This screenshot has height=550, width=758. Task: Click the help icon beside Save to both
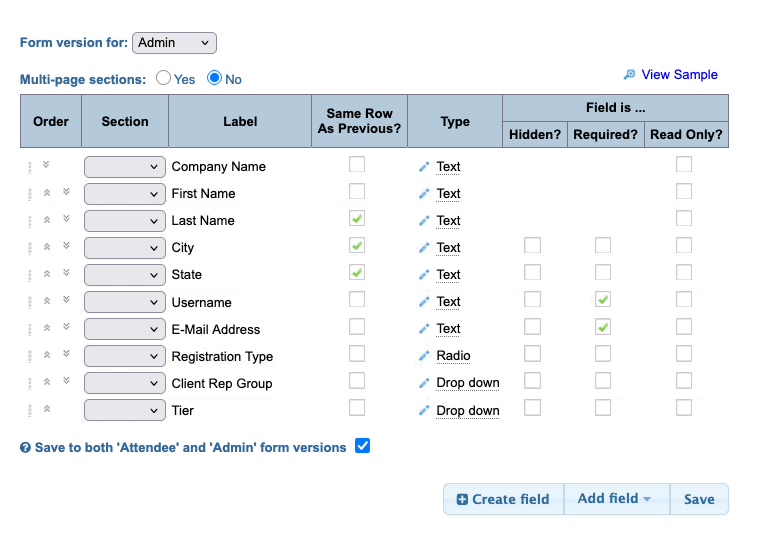[x=25, y=448]
